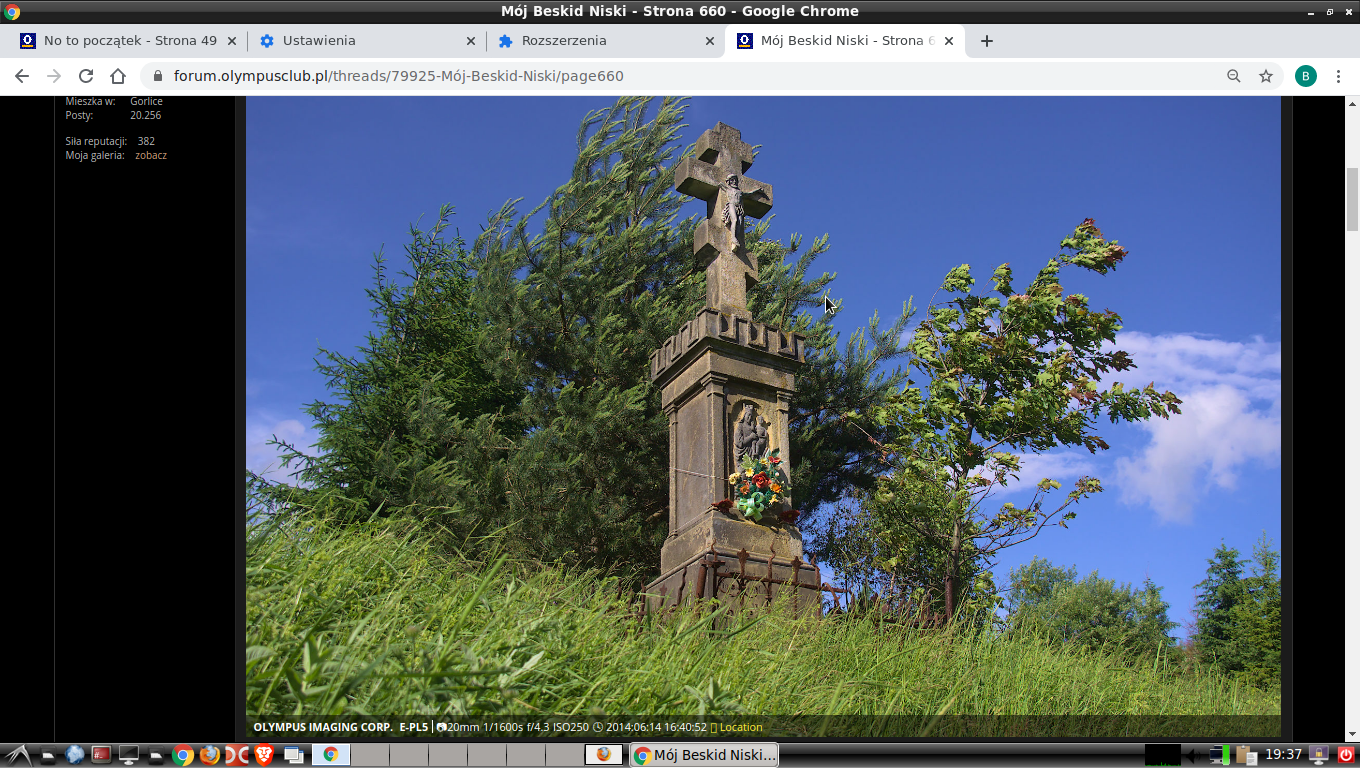
Task: Go to the browser home page
Action: [x=118, y=76]
